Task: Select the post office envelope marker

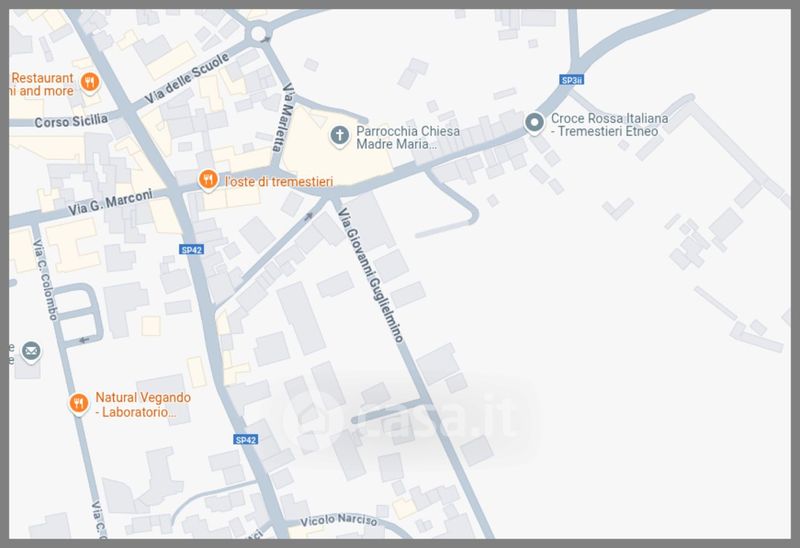Action: click(31, 352)
